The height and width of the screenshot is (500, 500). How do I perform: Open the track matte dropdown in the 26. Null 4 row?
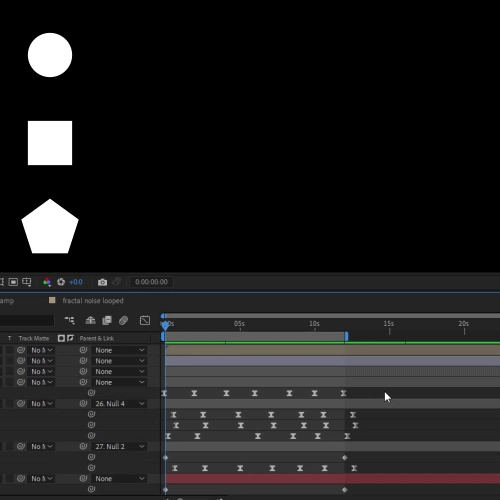(41, 404)
